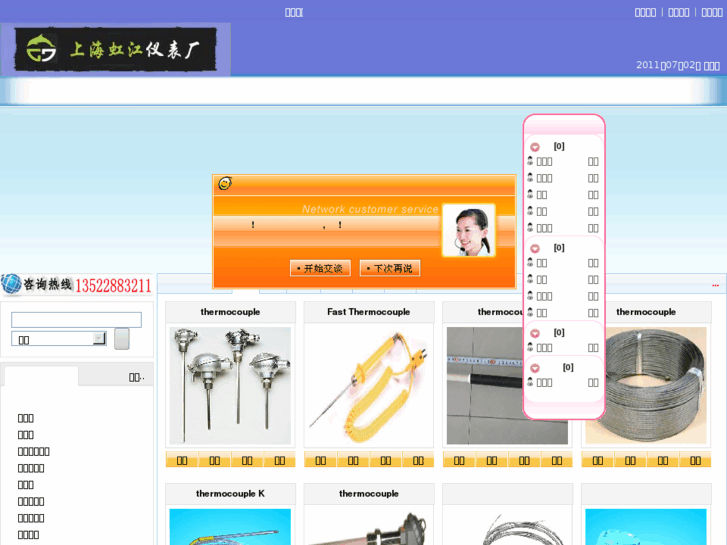The width and height of the screenshot is (727, 545).
Task: Click the hotline number 13522883211
Action: (x=113, y=286)
